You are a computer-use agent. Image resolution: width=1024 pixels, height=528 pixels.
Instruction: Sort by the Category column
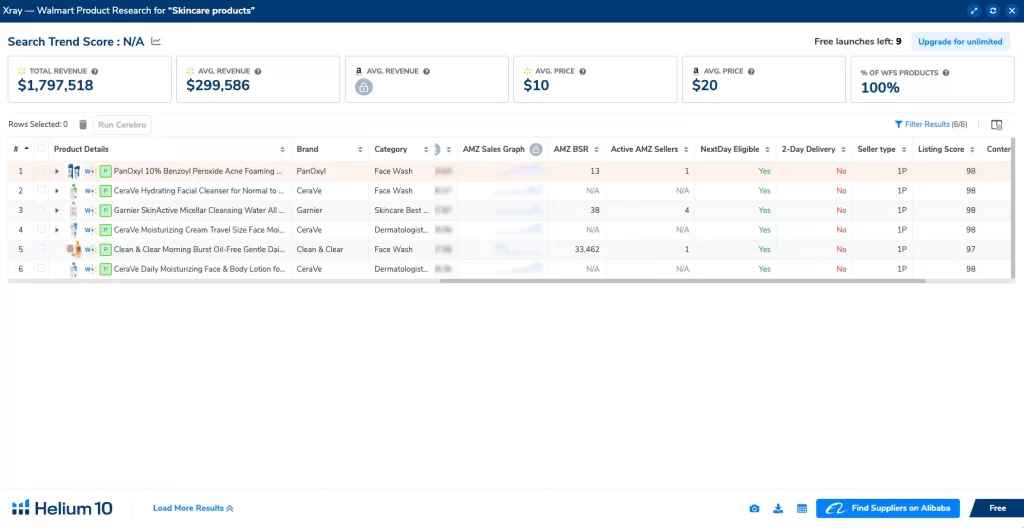click(426, 150)
